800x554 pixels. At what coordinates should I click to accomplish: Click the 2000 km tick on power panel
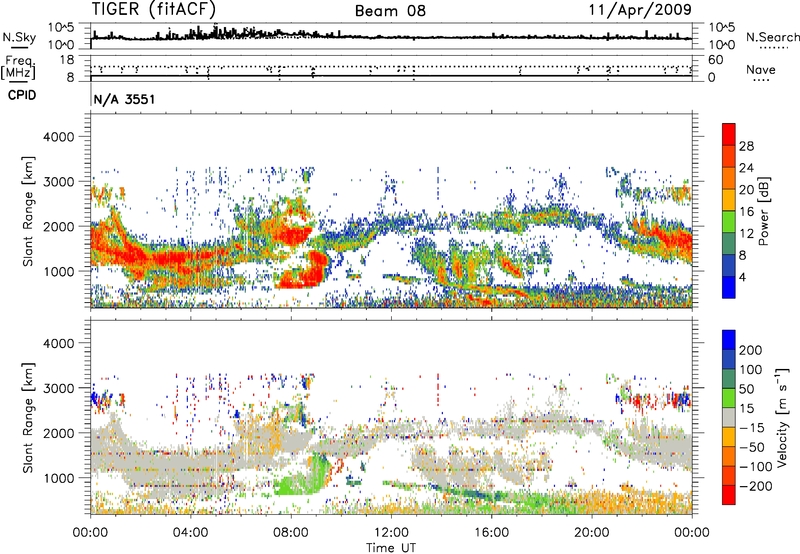(x=58, y=226)
